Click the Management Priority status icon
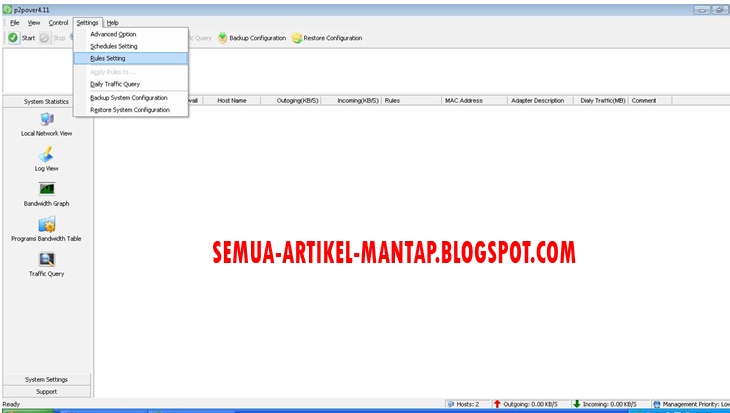The height and width of the screenshot is (413, 730). [656, 404]
